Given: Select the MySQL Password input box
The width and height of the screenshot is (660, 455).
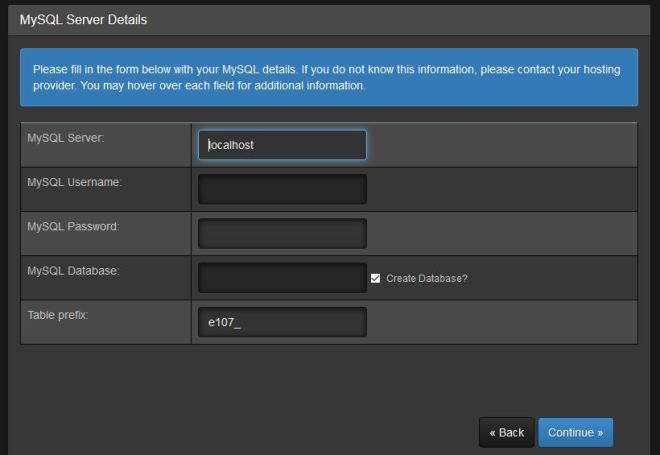Looking at the screenshot, I should [282, 233].
